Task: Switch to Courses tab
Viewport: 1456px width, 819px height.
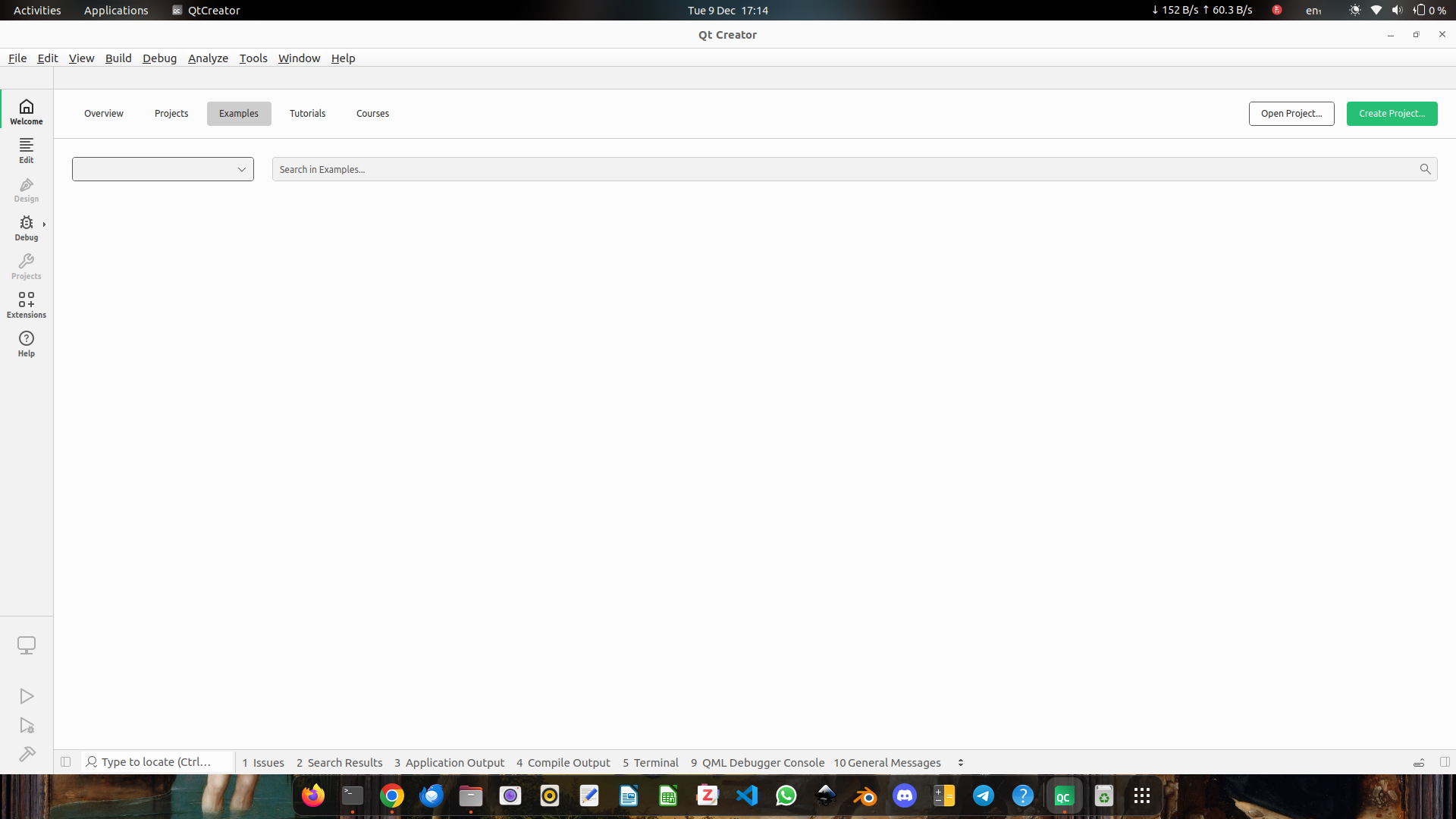Action: pos(372,114)
